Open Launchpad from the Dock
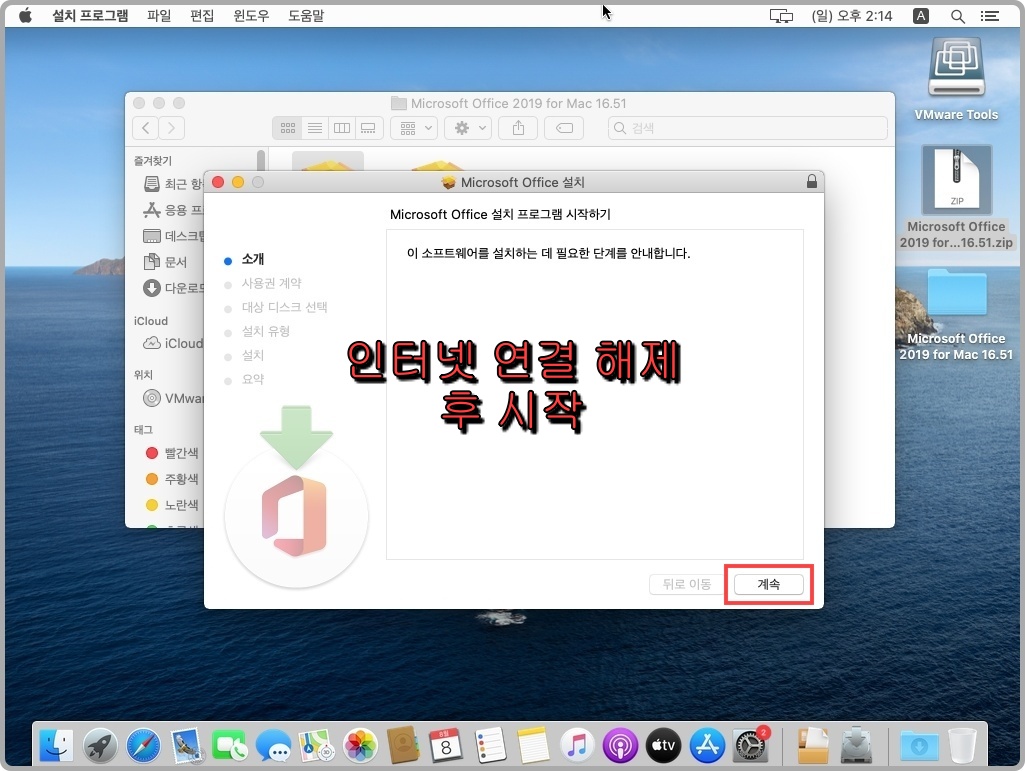The image size is (1025, 771). pyautogui.click(x=98, y=745)
